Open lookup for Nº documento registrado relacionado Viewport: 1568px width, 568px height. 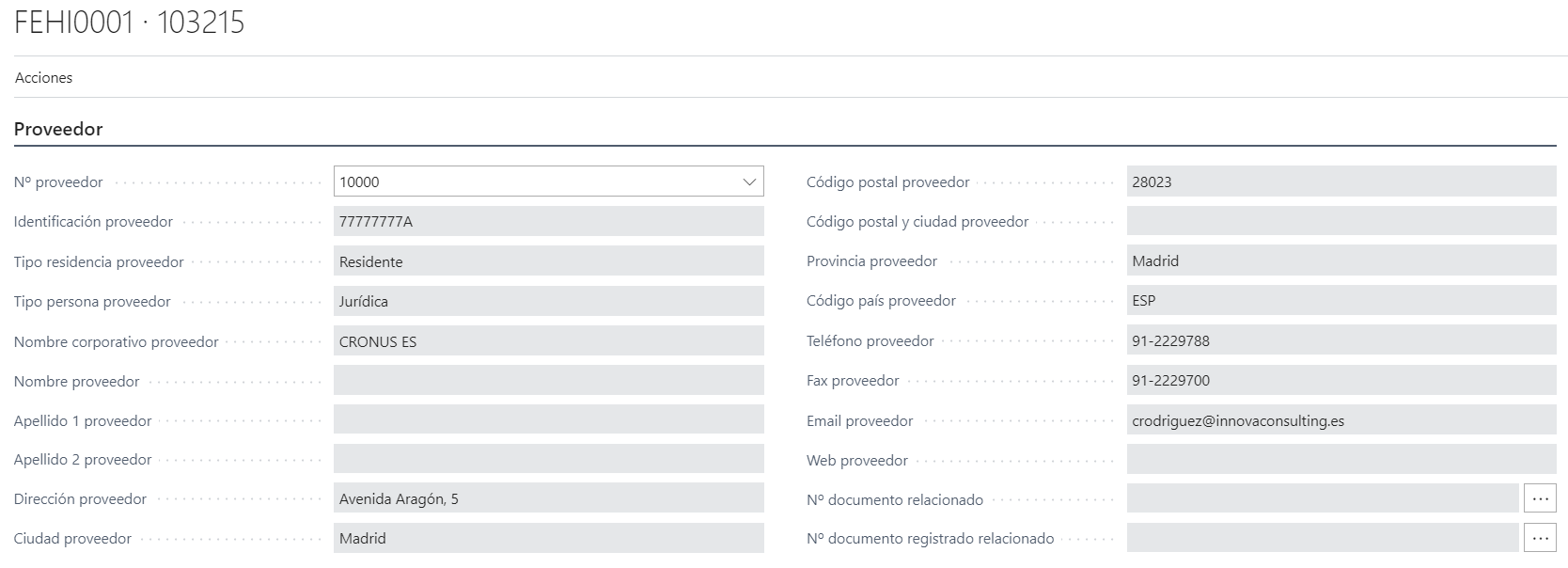click(1540, 539)
